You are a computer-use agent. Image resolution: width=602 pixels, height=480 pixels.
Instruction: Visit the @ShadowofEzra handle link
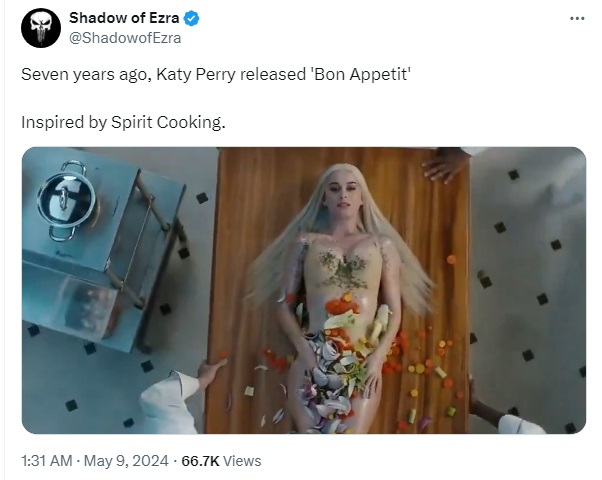125,38
